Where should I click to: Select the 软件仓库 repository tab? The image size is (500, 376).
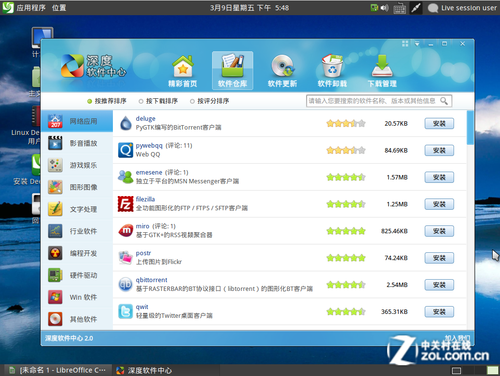pos(232,71)
